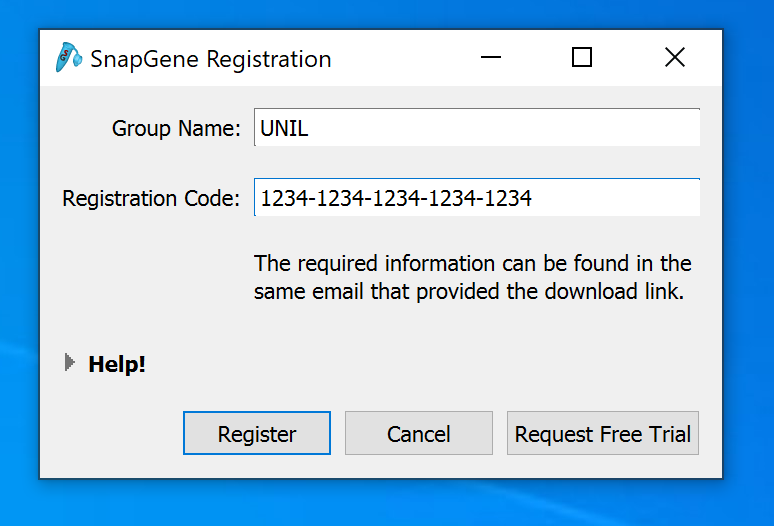Cancel the registration dialog
774x526 pixels.
(x=418, y=434)
